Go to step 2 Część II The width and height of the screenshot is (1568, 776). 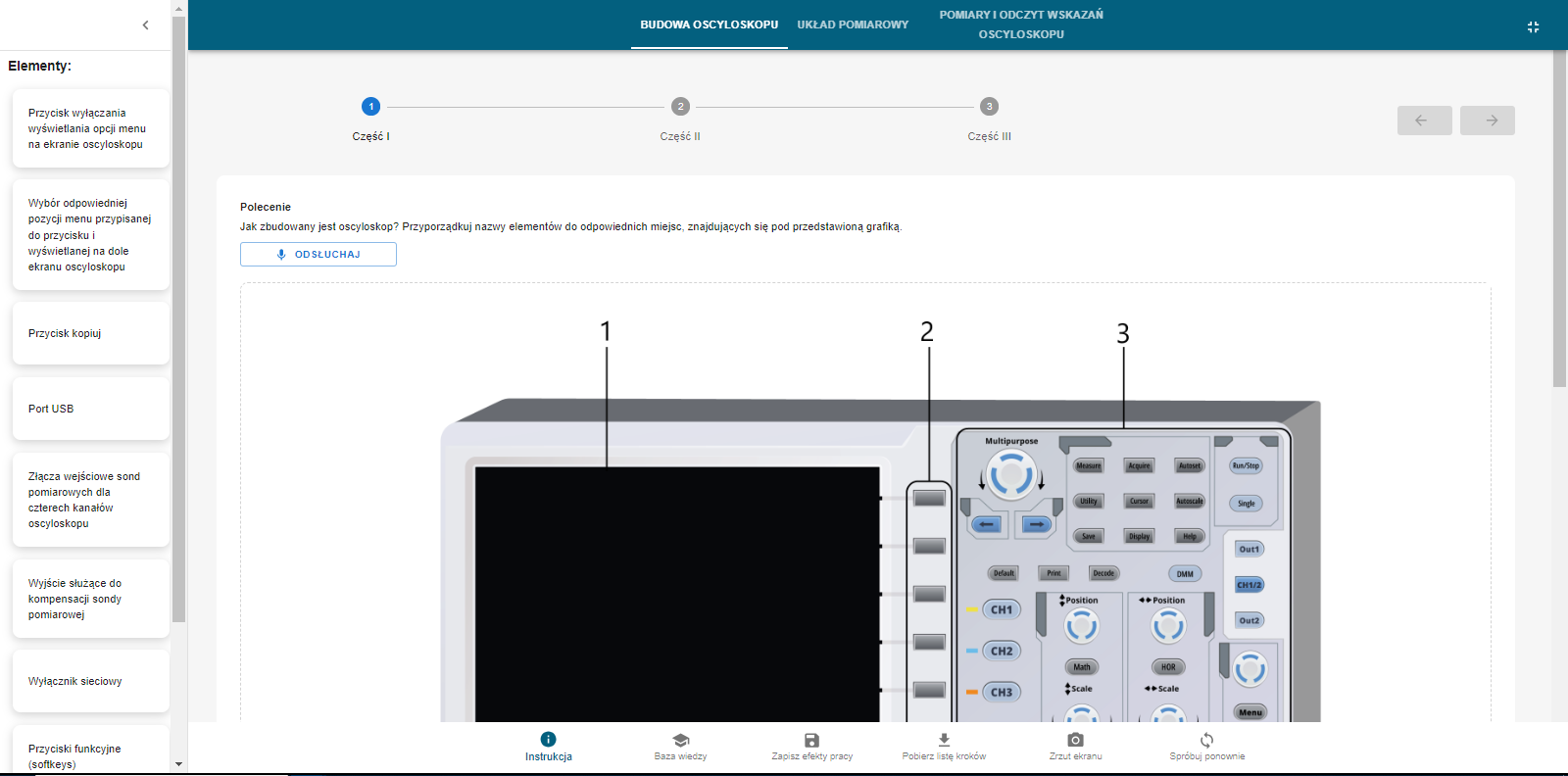click(680, 107)
